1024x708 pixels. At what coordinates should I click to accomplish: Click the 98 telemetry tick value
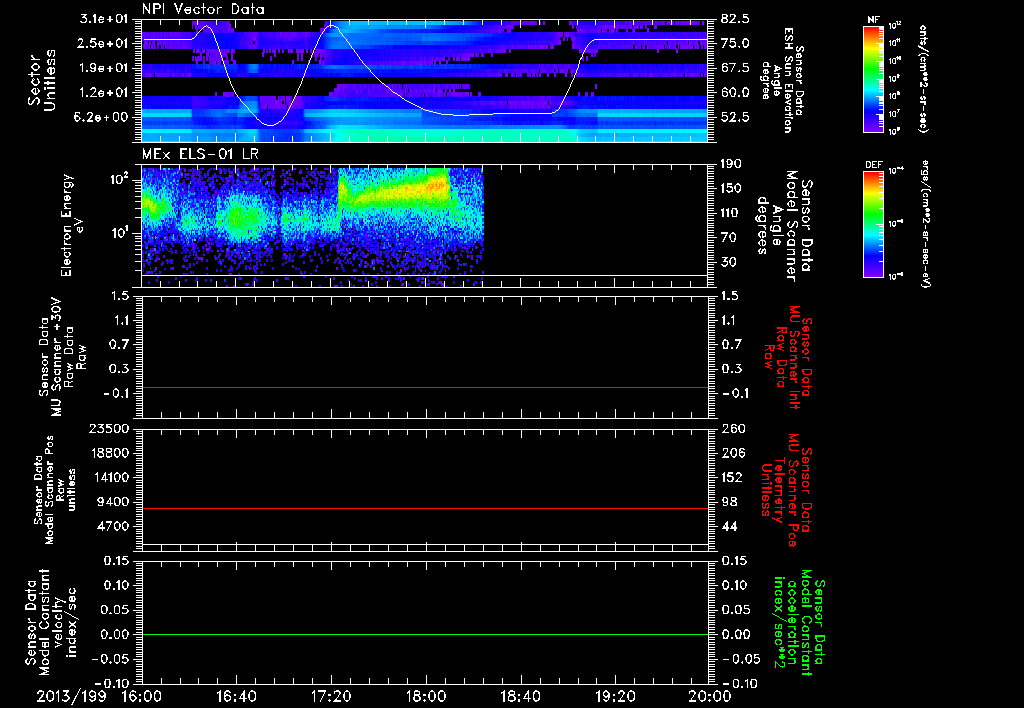(729, 502)
